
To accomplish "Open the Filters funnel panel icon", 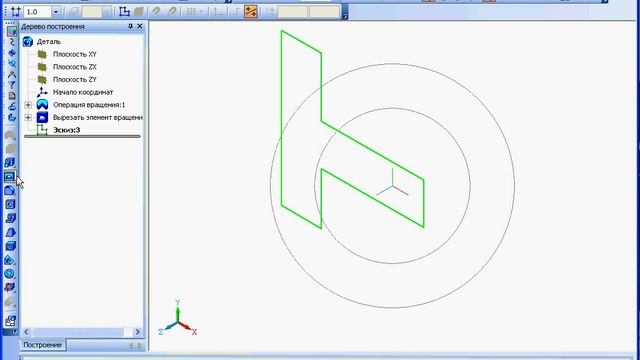I will point(11,85).
